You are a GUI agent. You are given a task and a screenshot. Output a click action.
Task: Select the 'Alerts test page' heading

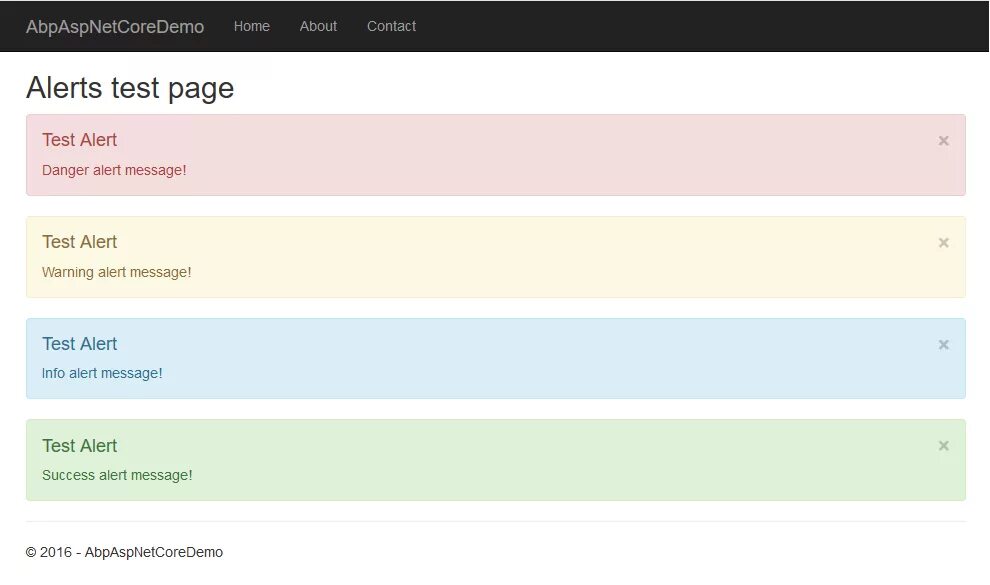coord(130,88)
